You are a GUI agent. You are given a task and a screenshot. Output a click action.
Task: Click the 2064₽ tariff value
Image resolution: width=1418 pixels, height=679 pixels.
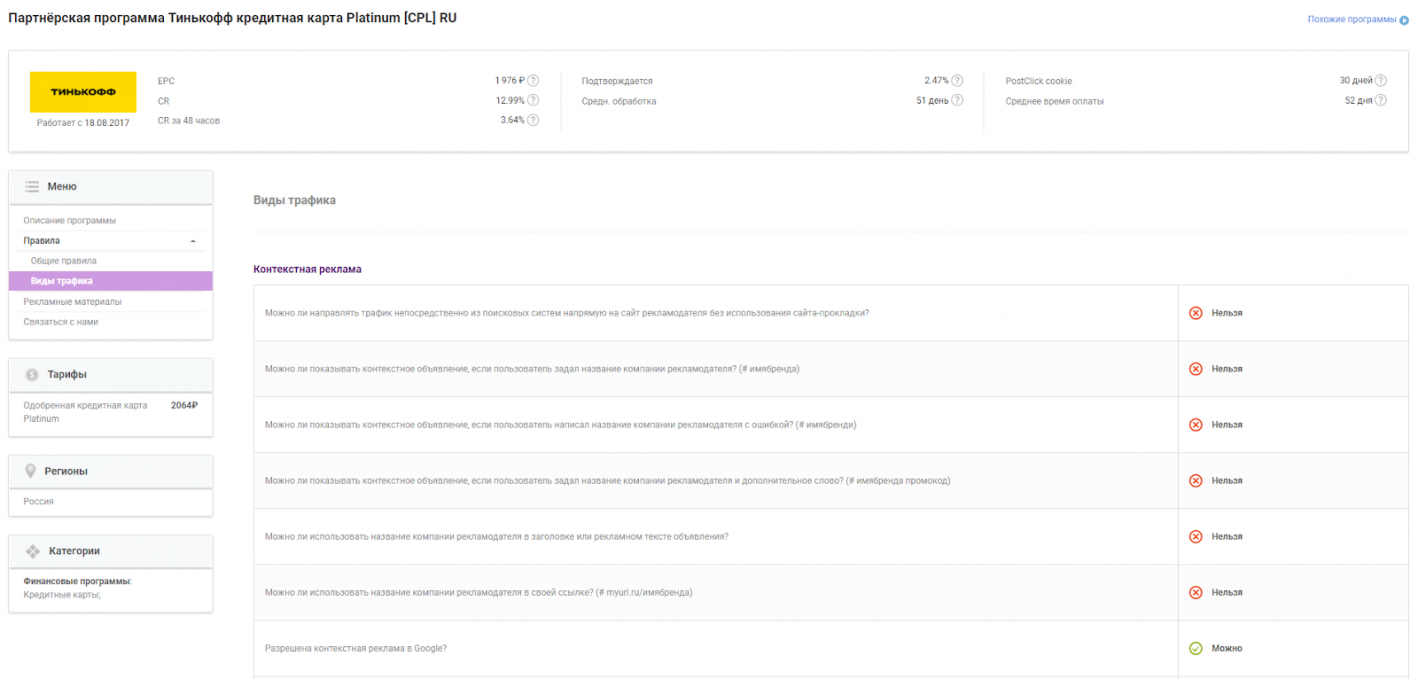184,406
